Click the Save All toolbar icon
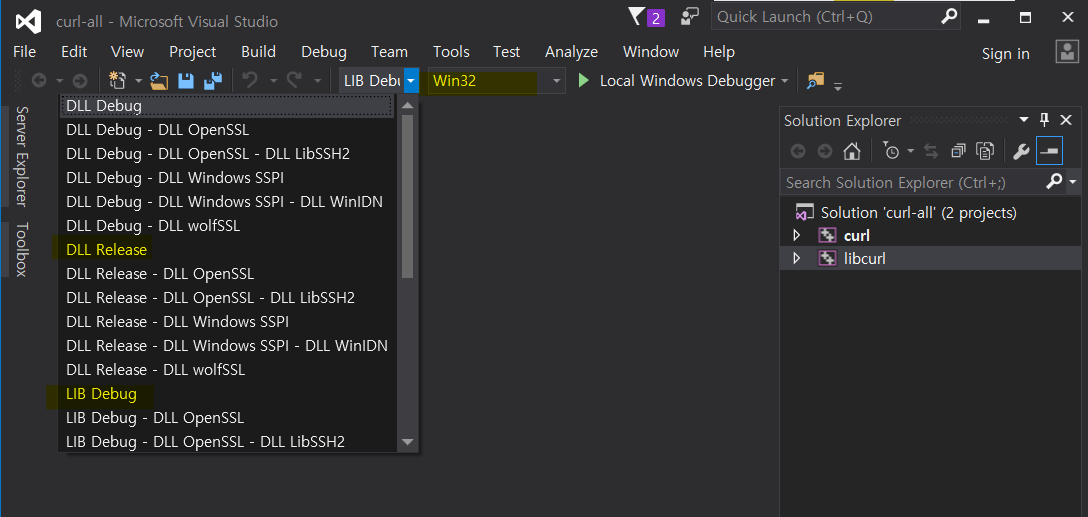This screenshot has width=1088, height=517. (x=212, y=81)
